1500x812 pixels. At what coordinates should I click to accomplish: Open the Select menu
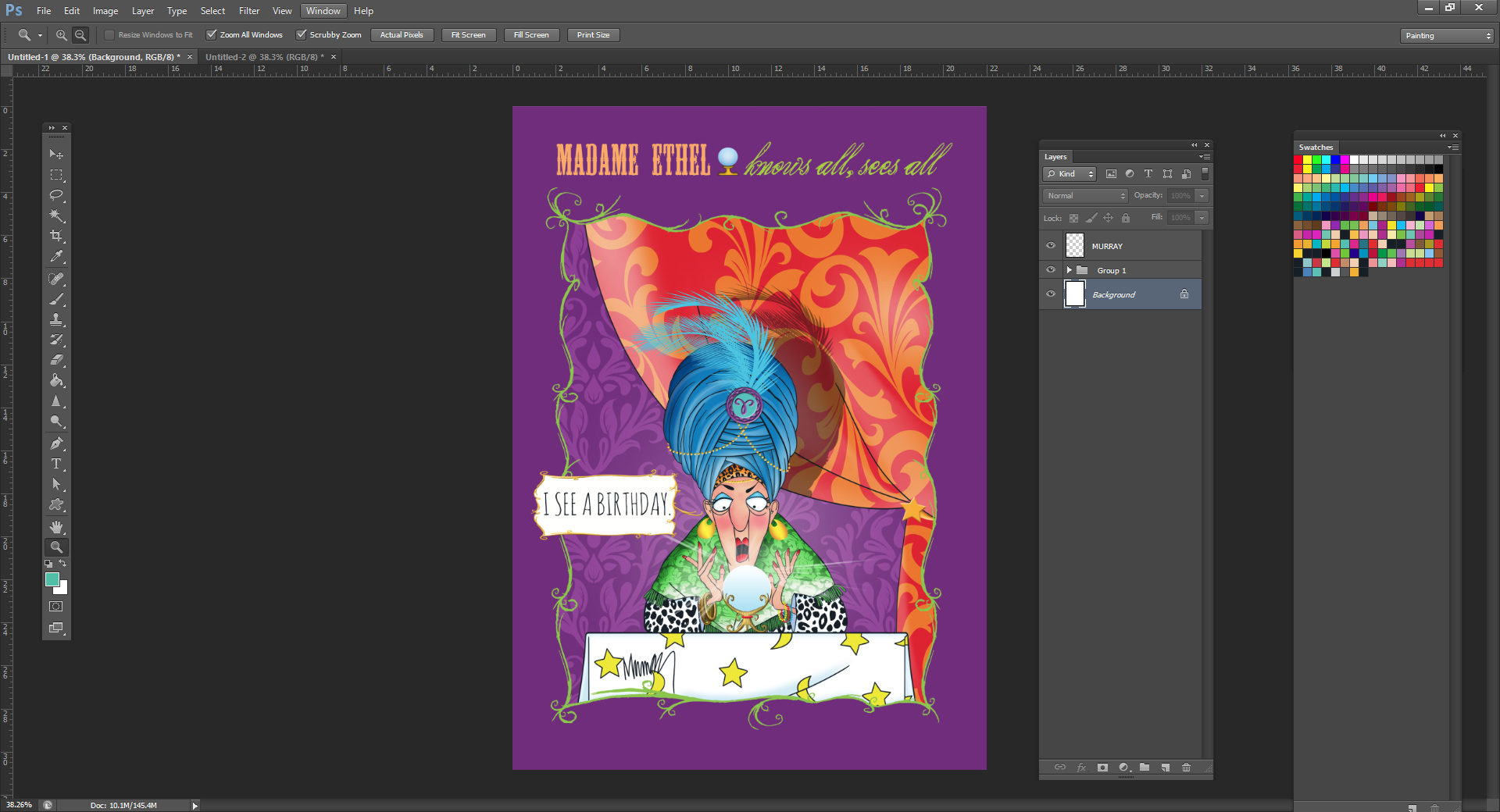pyautogui.click(x=212, y=11)
